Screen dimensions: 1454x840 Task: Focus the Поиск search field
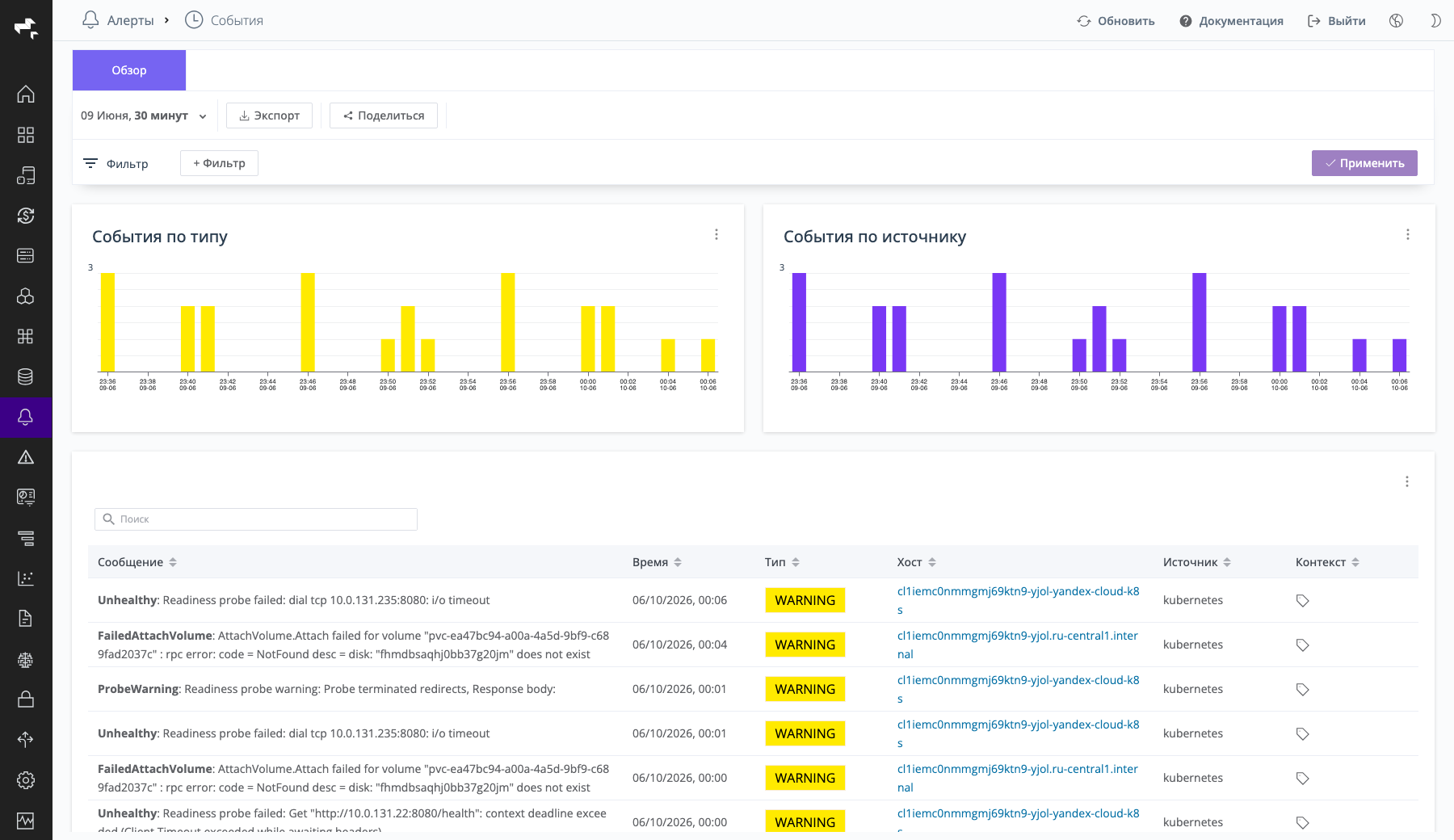pos(256,519)
